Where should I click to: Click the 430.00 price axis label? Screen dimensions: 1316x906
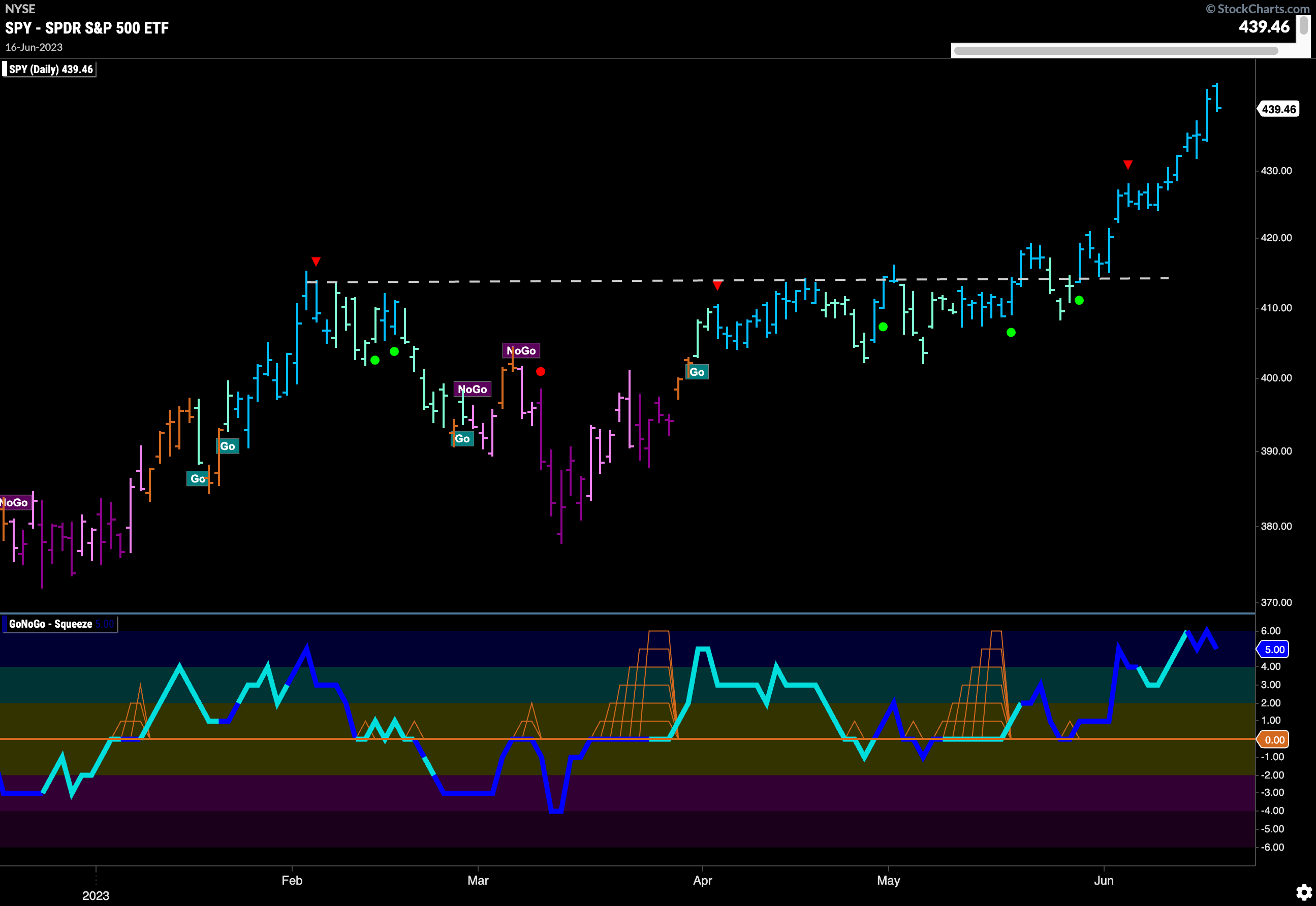[1276, 171]
